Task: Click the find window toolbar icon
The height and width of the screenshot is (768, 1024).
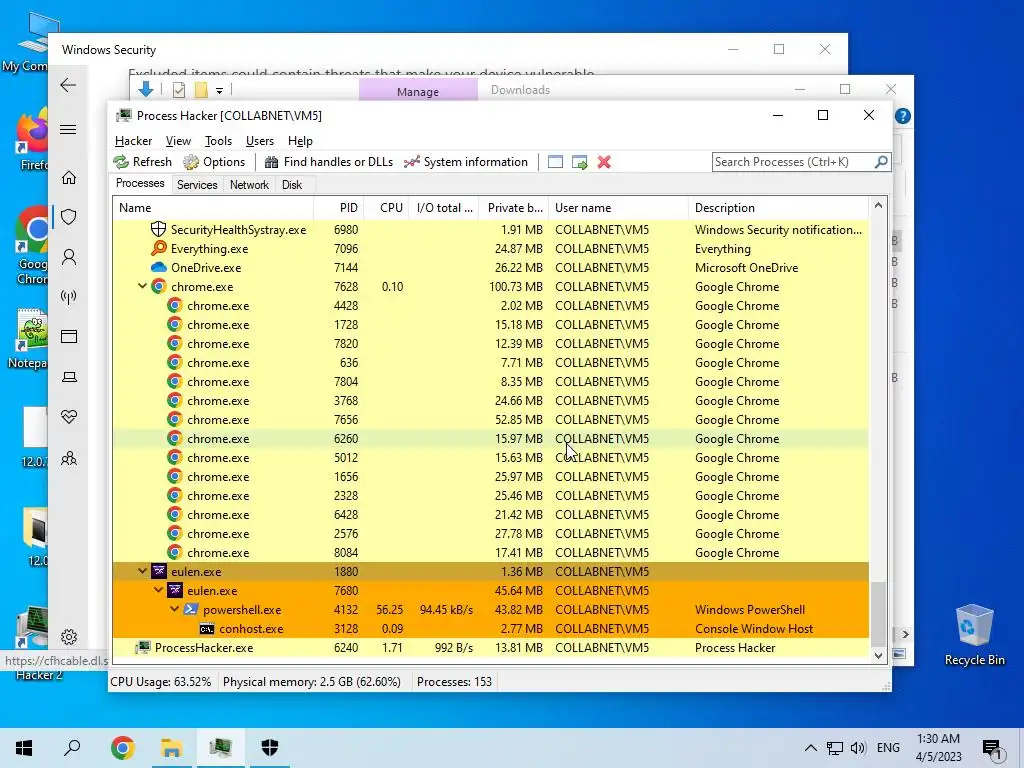Action: coord(555,162)
